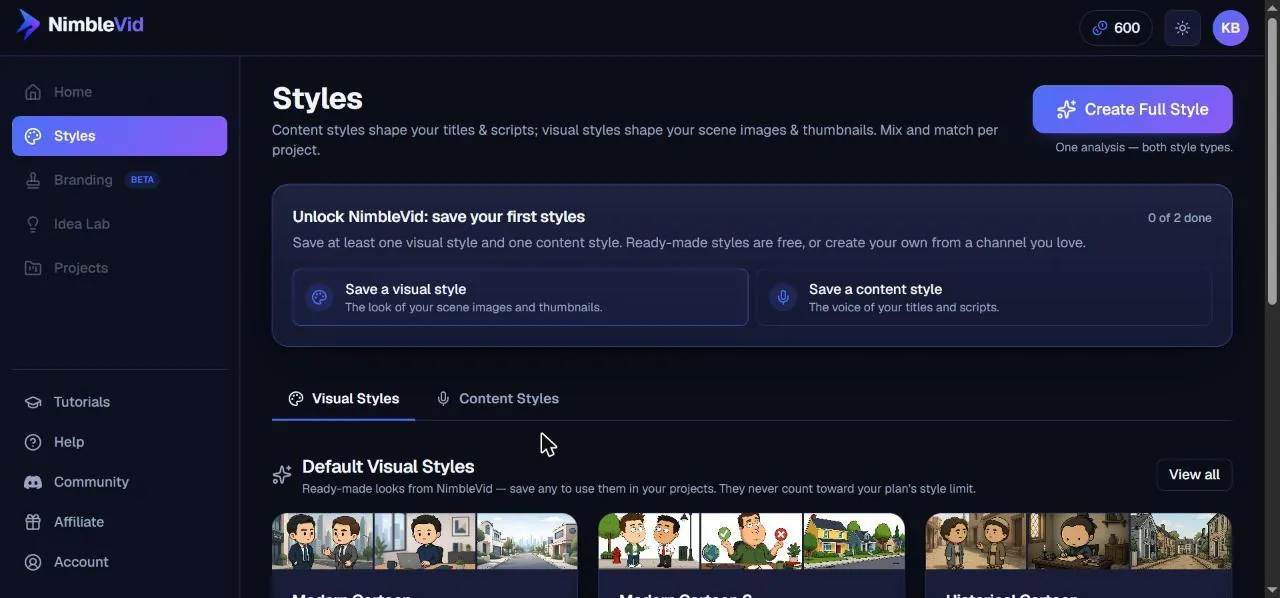The height and width of the screenshot is (598, 1280).
Task: Open the KB user avatar menu
Action: [1230, 28]
